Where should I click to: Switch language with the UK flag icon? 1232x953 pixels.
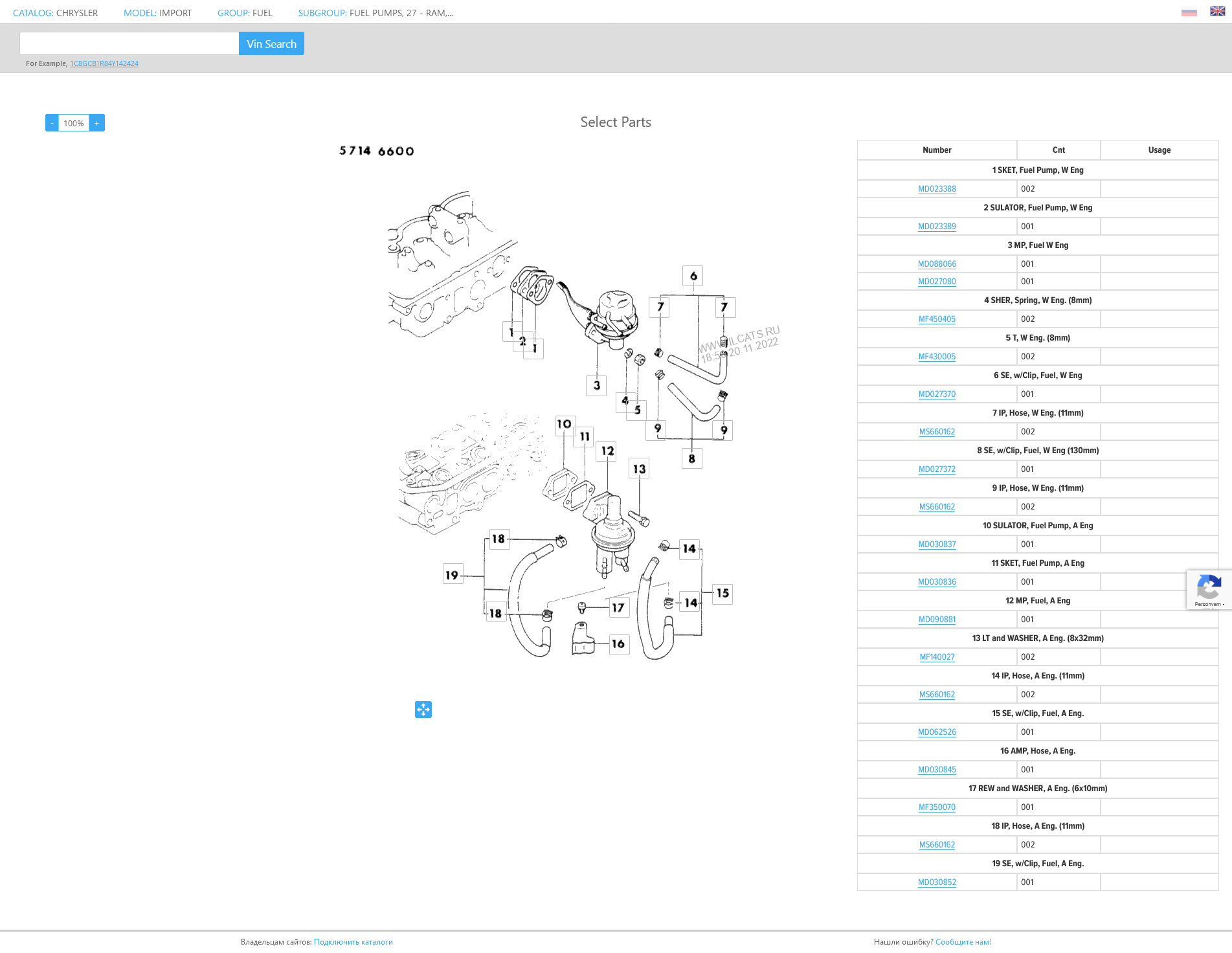[x=1217, y=12]
